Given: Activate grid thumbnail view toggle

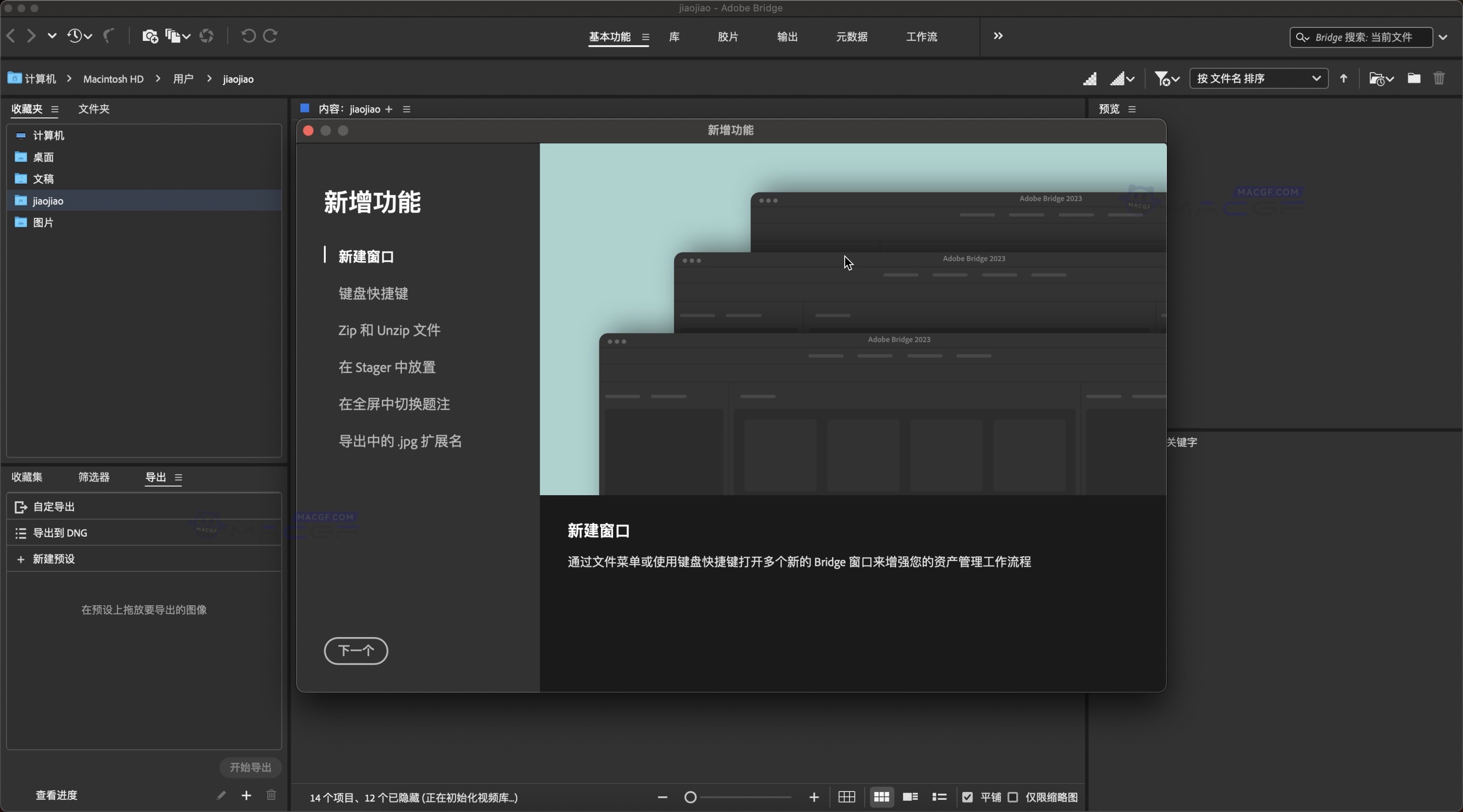Looking at the screenshot, I should click(881, 797).
